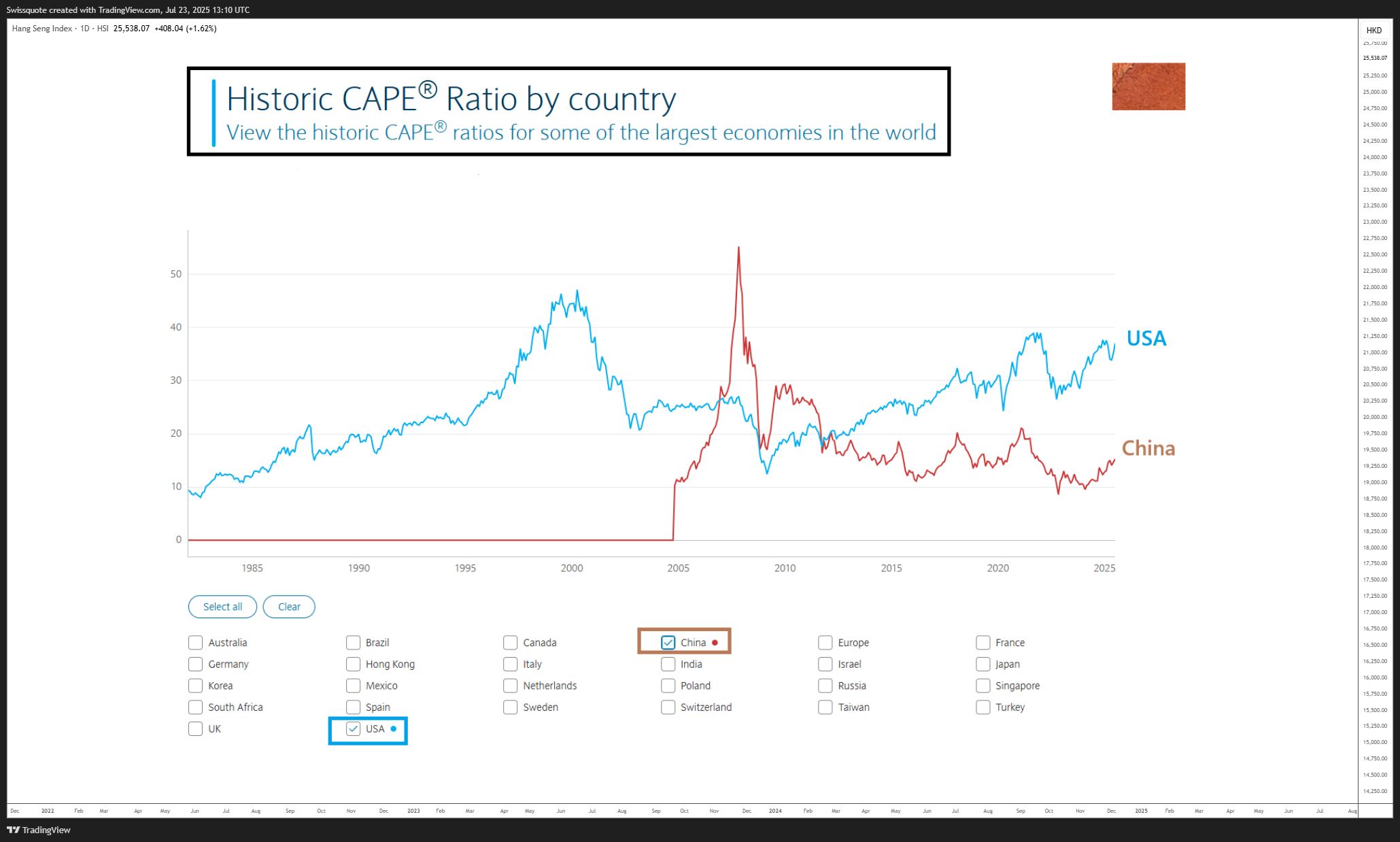The image size is (1400, 842).
Task: Check the Spain checkbox
Action: tap(353, 707)
